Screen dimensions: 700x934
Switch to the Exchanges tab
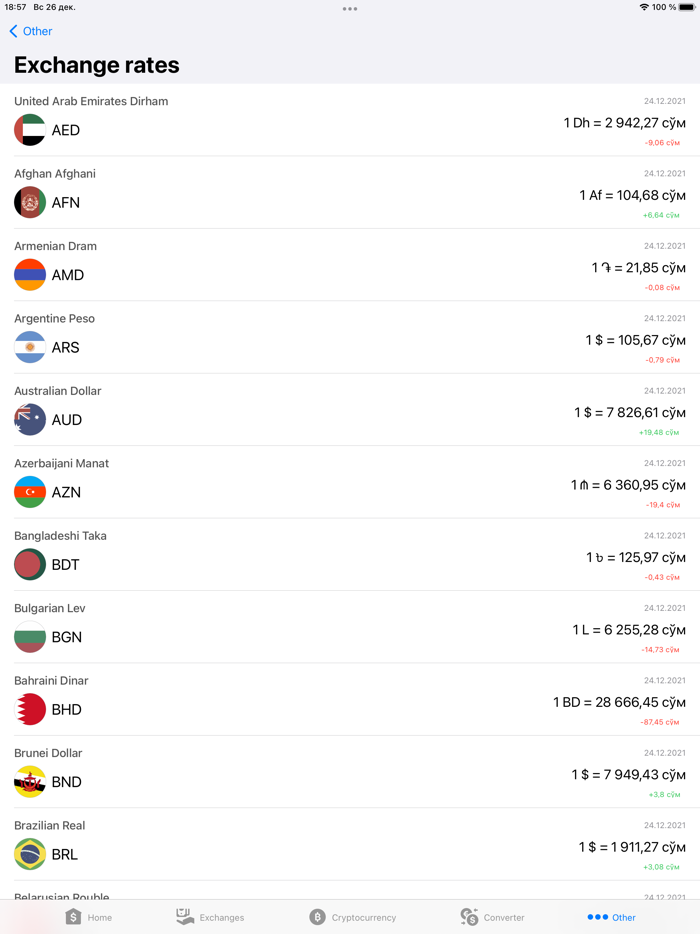click(210, 917)
